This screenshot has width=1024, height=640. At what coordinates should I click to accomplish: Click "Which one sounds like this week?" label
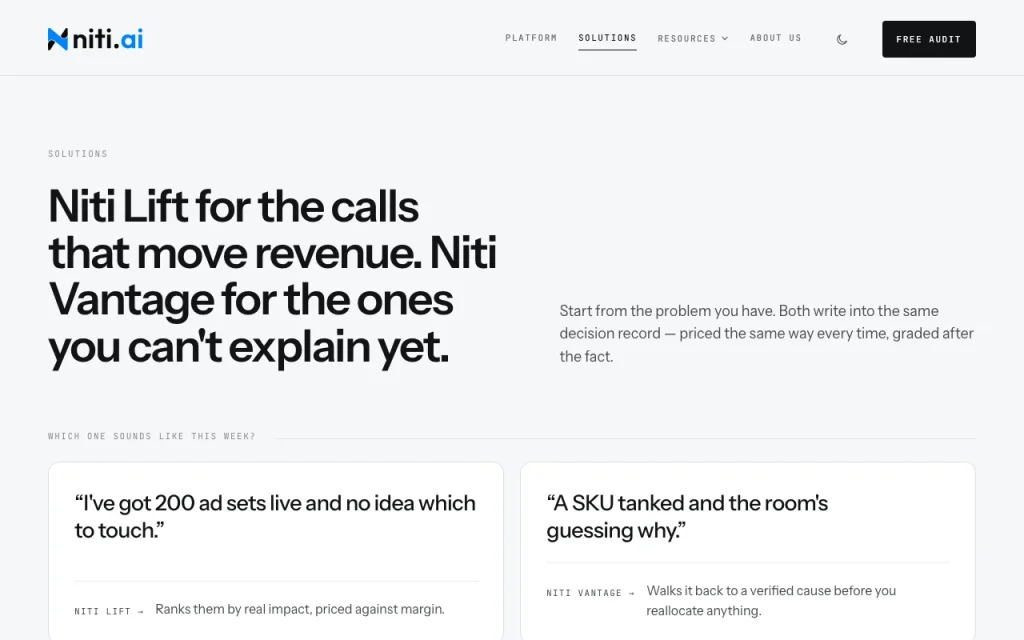pyautogui.click(x=152, y=436)
